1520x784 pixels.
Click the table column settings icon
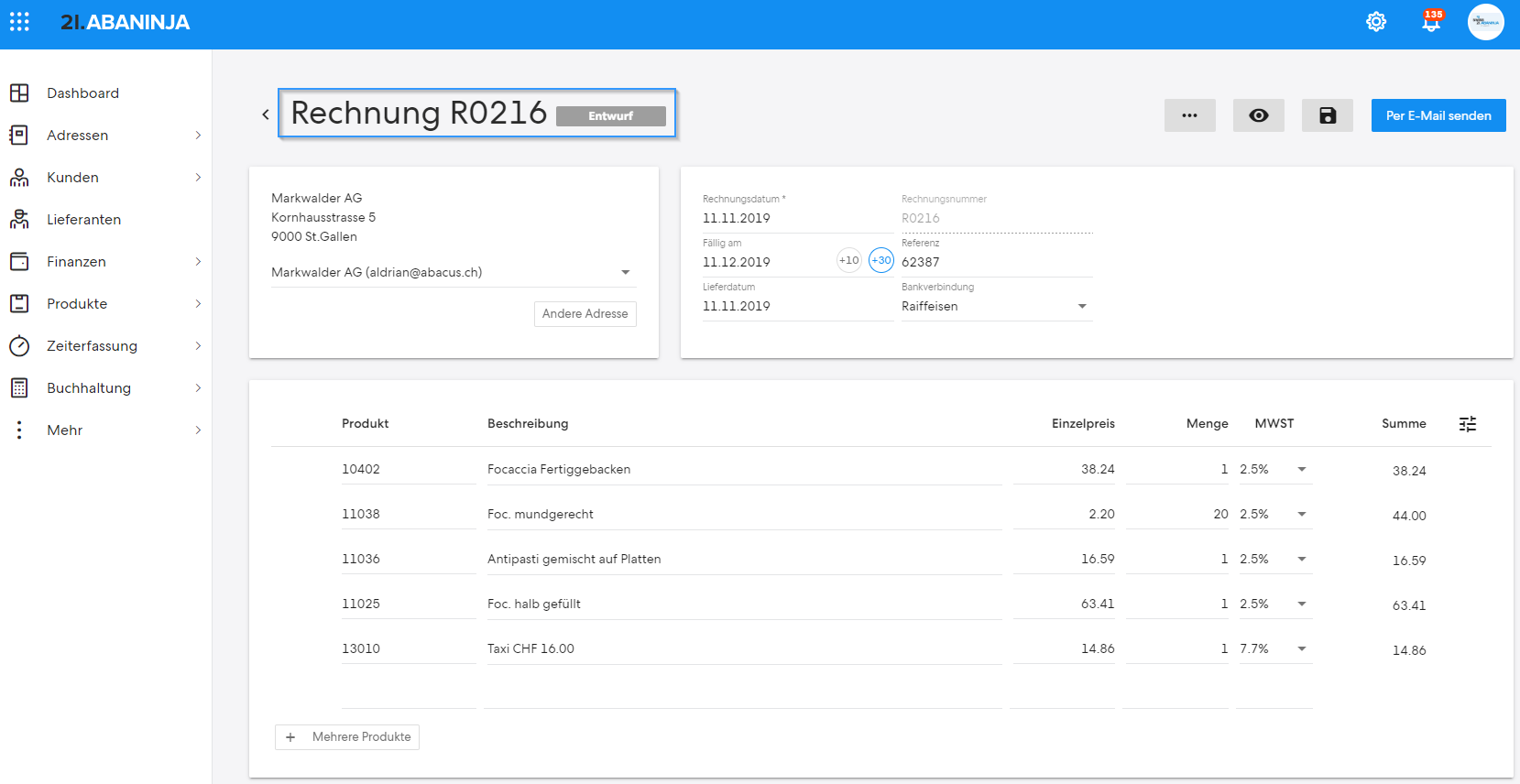(x=1468, y=424)
